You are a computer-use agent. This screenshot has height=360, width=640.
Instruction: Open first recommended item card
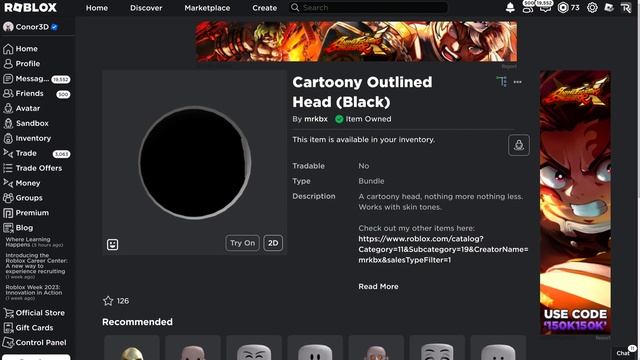pyautogui.click(x=132, y=348)
